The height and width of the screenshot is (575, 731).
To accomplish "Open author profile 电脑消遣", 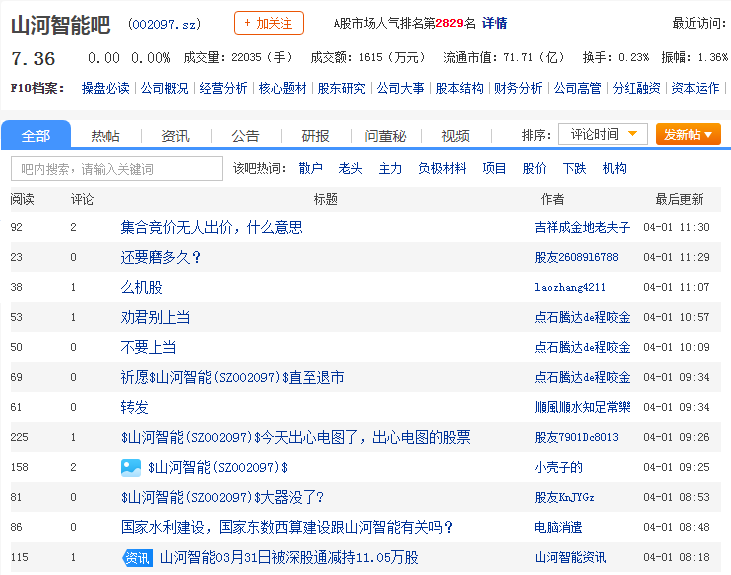I will click(x=559, y=527).
